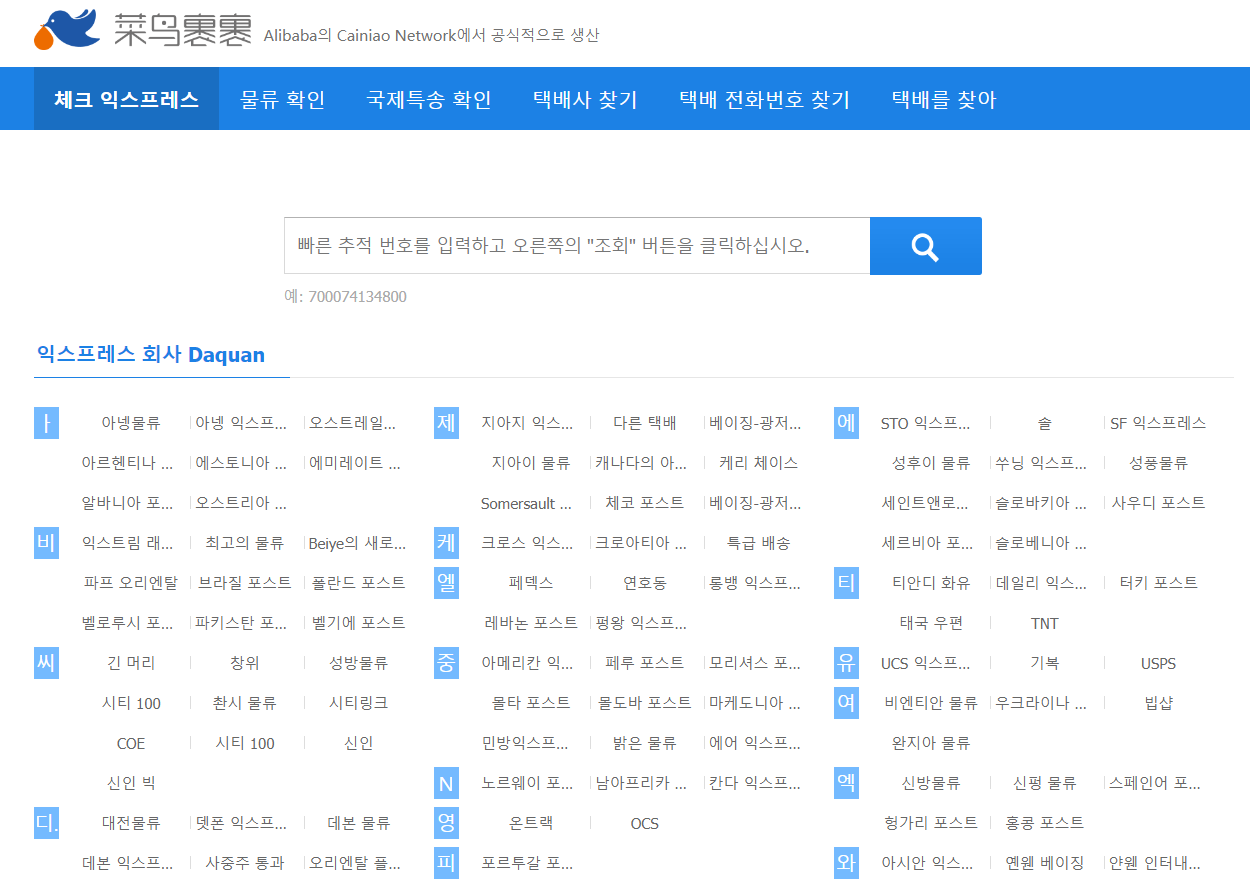Open the 옌웬 베이징 link
The width and height of the screenshot is (1250, 881).
pos(1044,863)
